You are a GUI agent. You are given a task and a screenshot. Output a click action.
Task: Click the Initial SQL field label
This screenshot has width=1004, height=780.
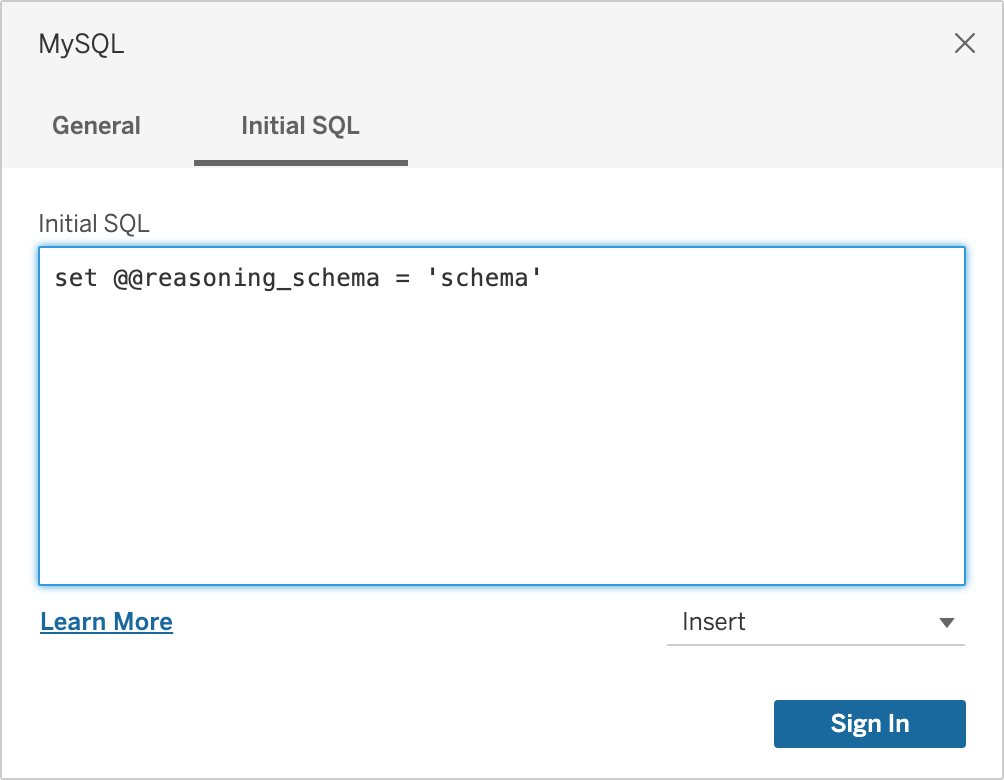tap(94, 223)
